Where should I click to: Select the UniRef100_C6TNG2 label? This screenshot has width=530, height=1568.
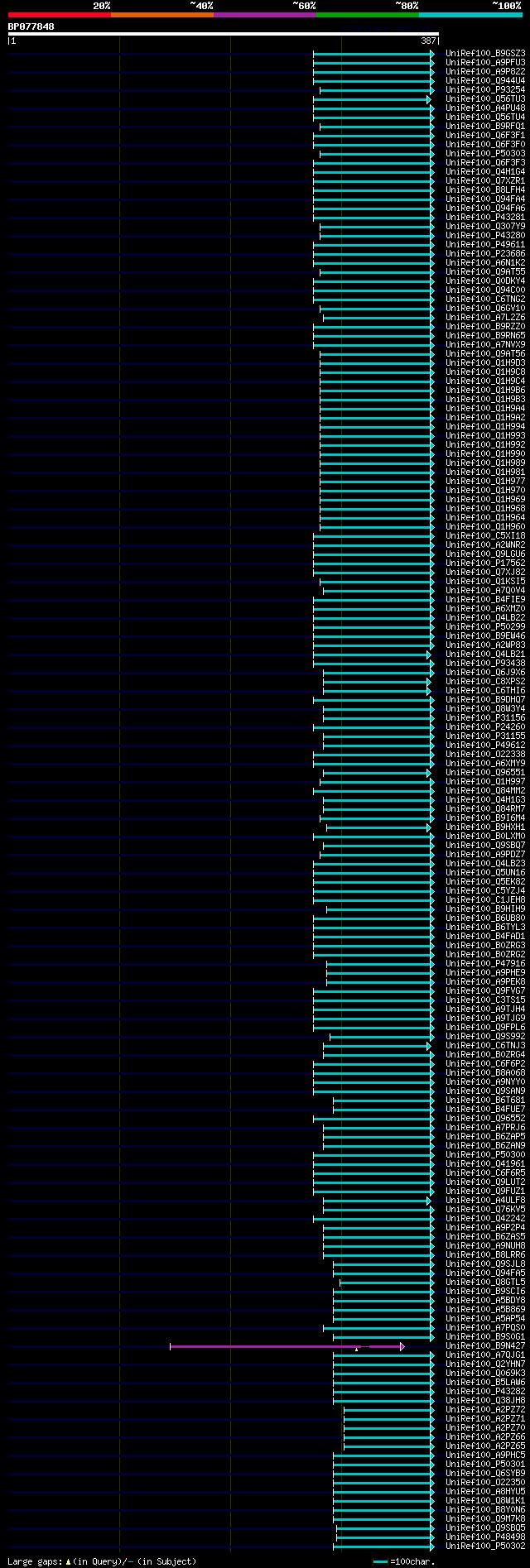point(485,299)
